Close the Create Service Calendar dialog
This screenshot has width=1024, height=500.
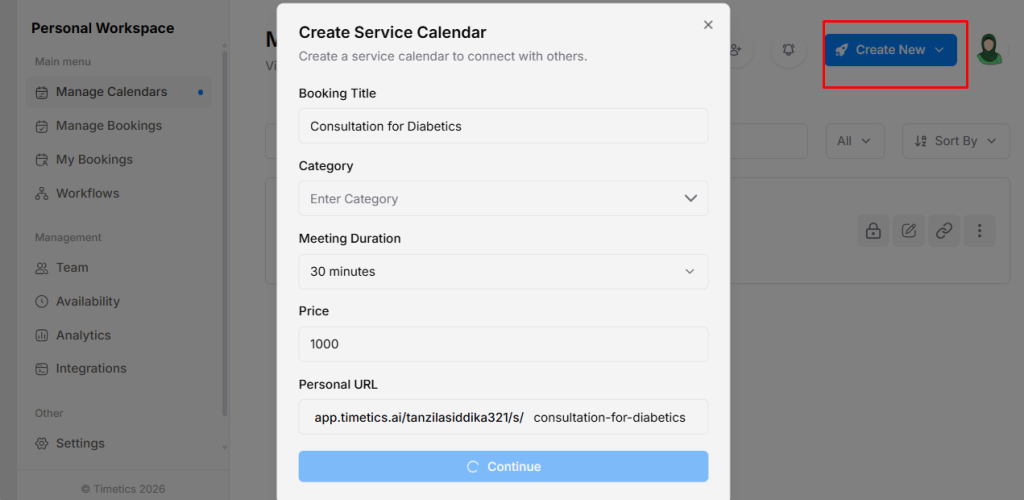pyautogui.click(x=708, y=25)
